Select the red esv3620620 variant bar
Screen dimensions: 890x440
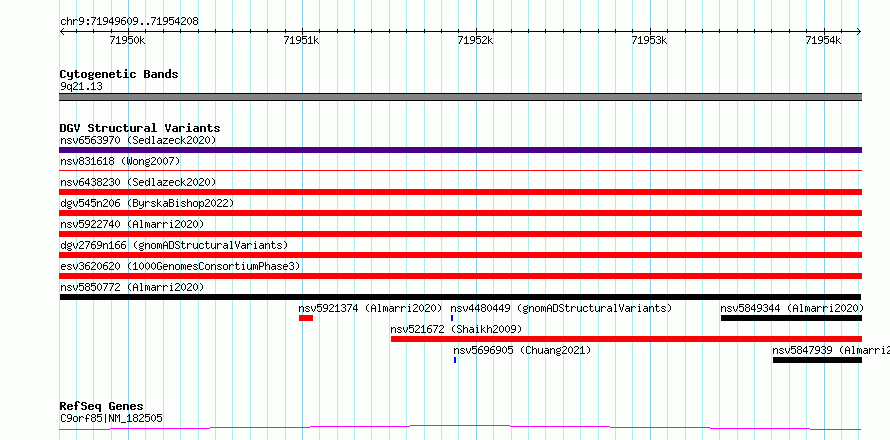[x=460, y=276]
